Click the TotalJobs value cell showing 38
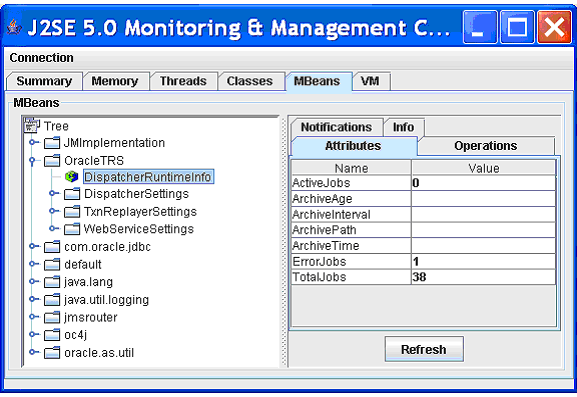577x397 pixels. click(x=484, y=277)
